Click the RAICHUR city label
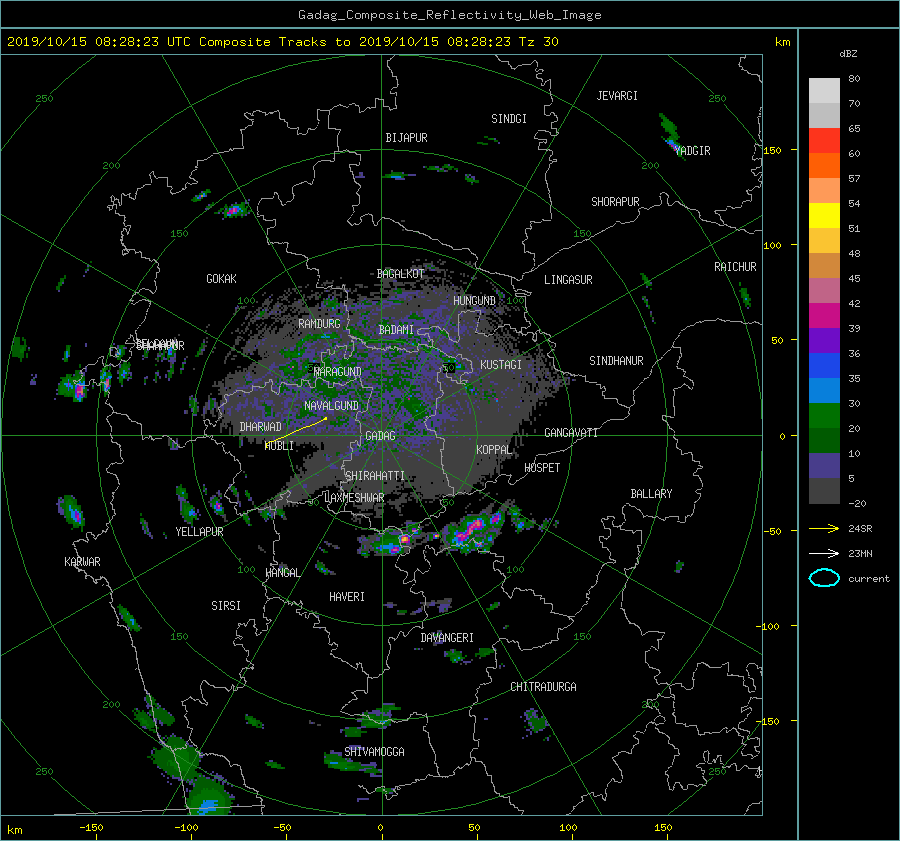This screenshot has width=900, height=841. (735, 267)
